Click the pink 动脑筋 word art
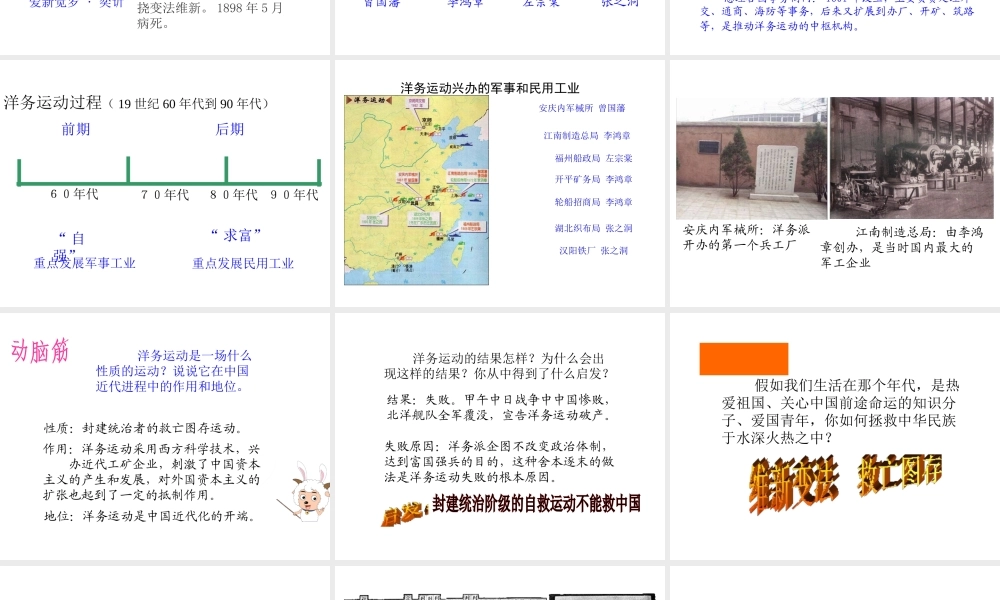The width and height of the screenshot is (1000, 600). coord(40,350)
